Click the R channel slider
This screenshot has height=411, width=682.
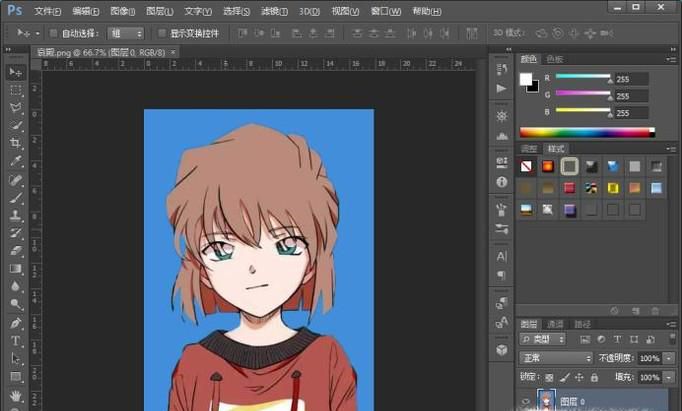point(583,77)
